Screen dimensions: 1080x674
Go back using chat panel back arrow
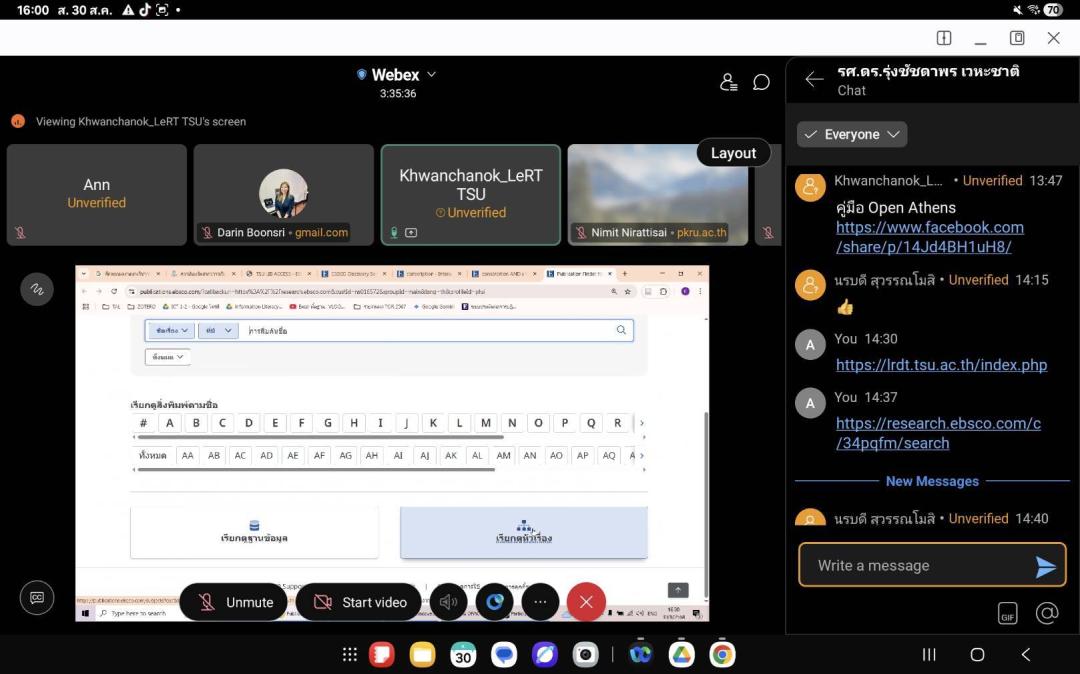(814, 80)
